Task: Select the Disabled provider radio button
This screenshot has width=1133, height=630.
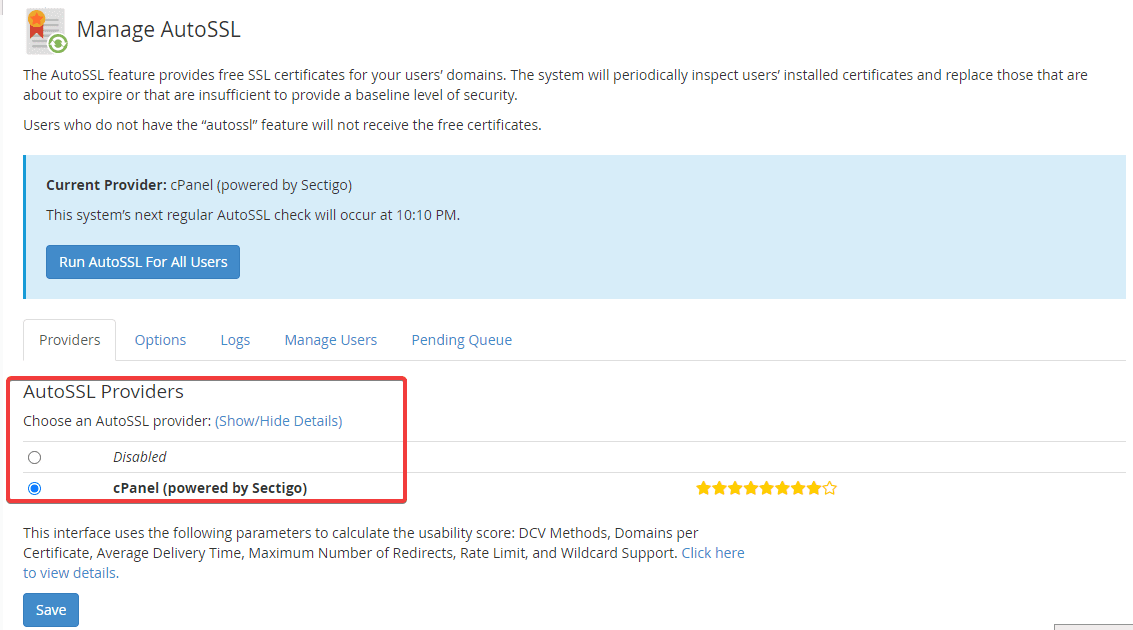Action: (x=35, y=457)
